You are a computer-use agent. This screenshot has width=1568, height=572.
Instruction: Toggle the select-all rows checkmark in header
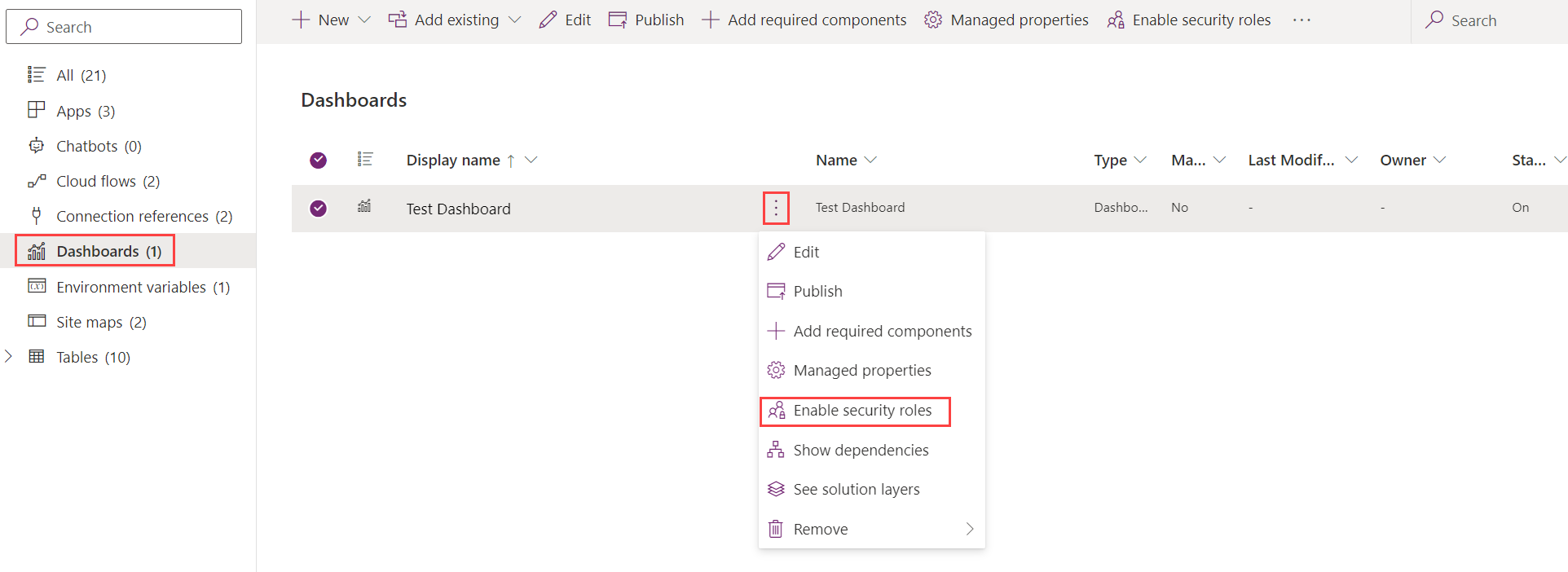[318, 160]
